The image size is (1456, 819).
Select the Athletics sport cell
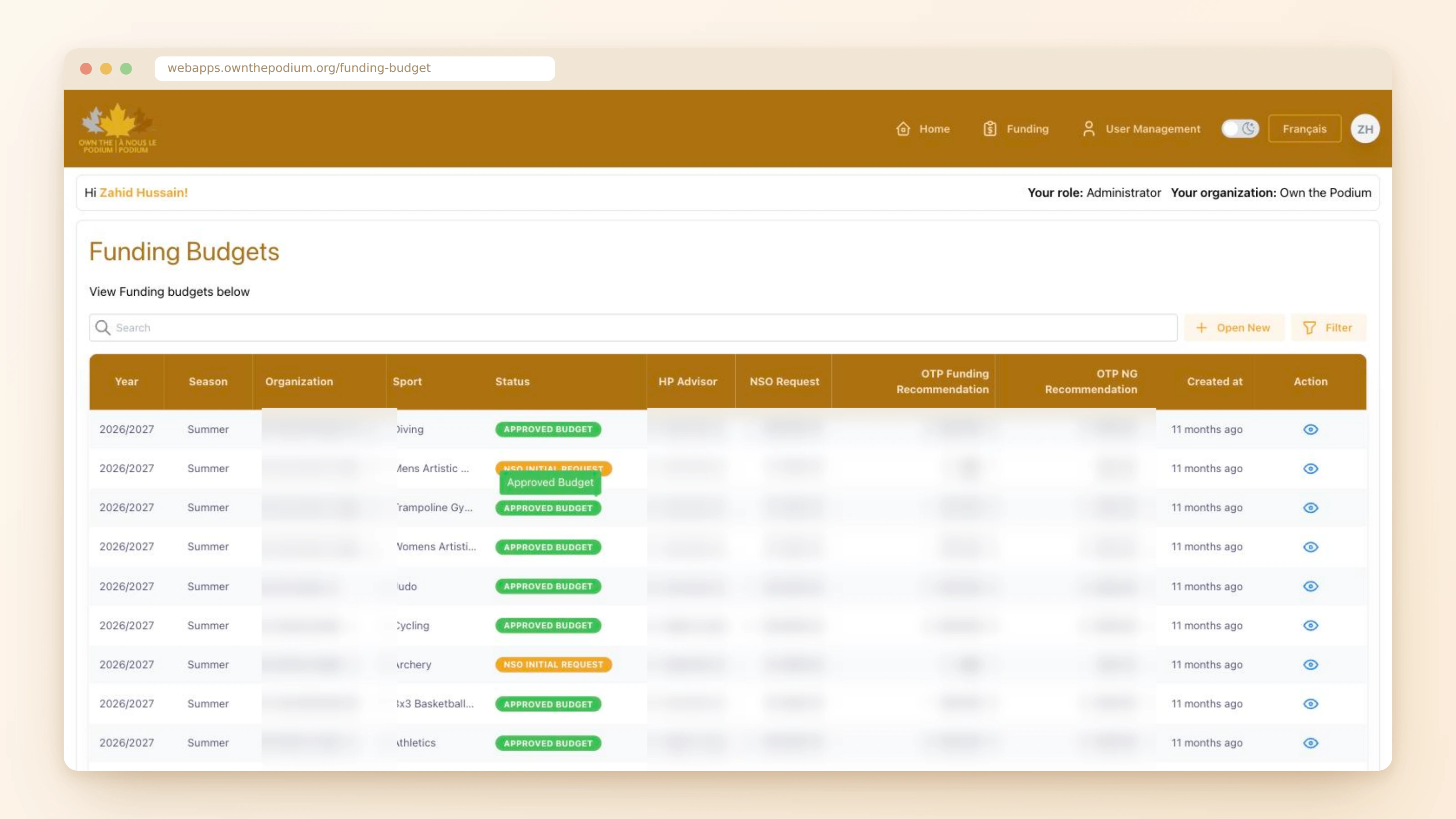(416, 743)
